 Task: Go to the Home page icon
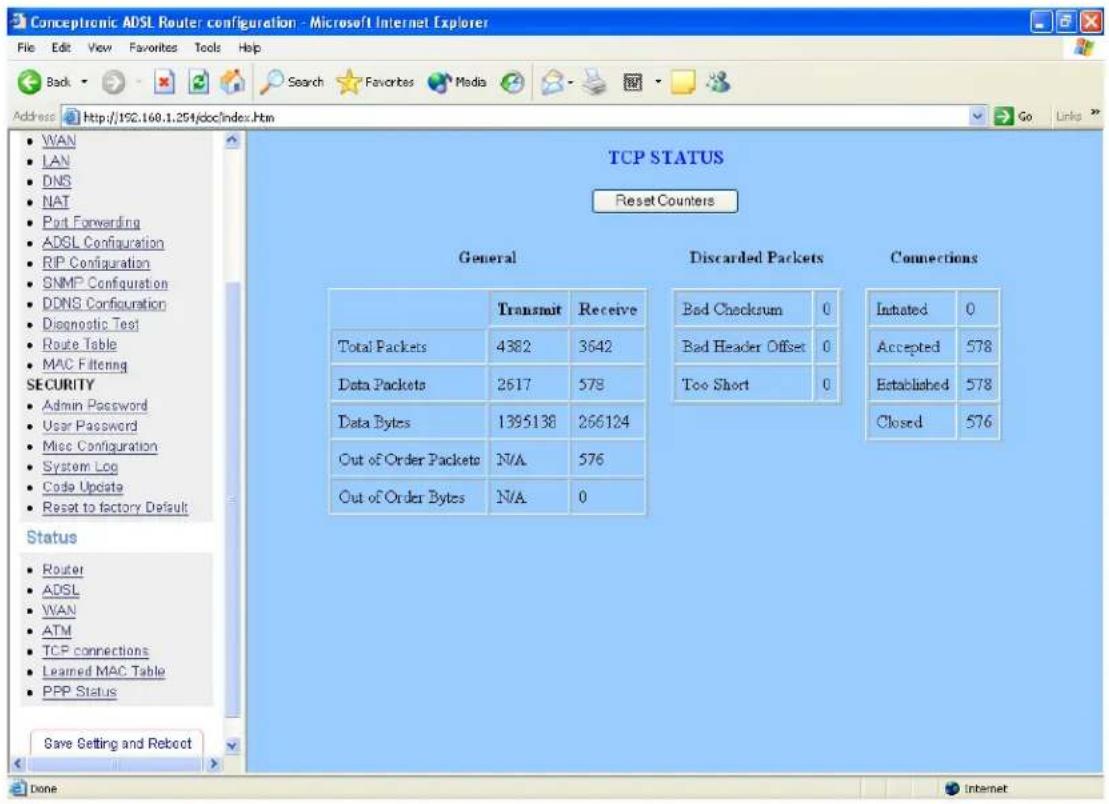233,82
